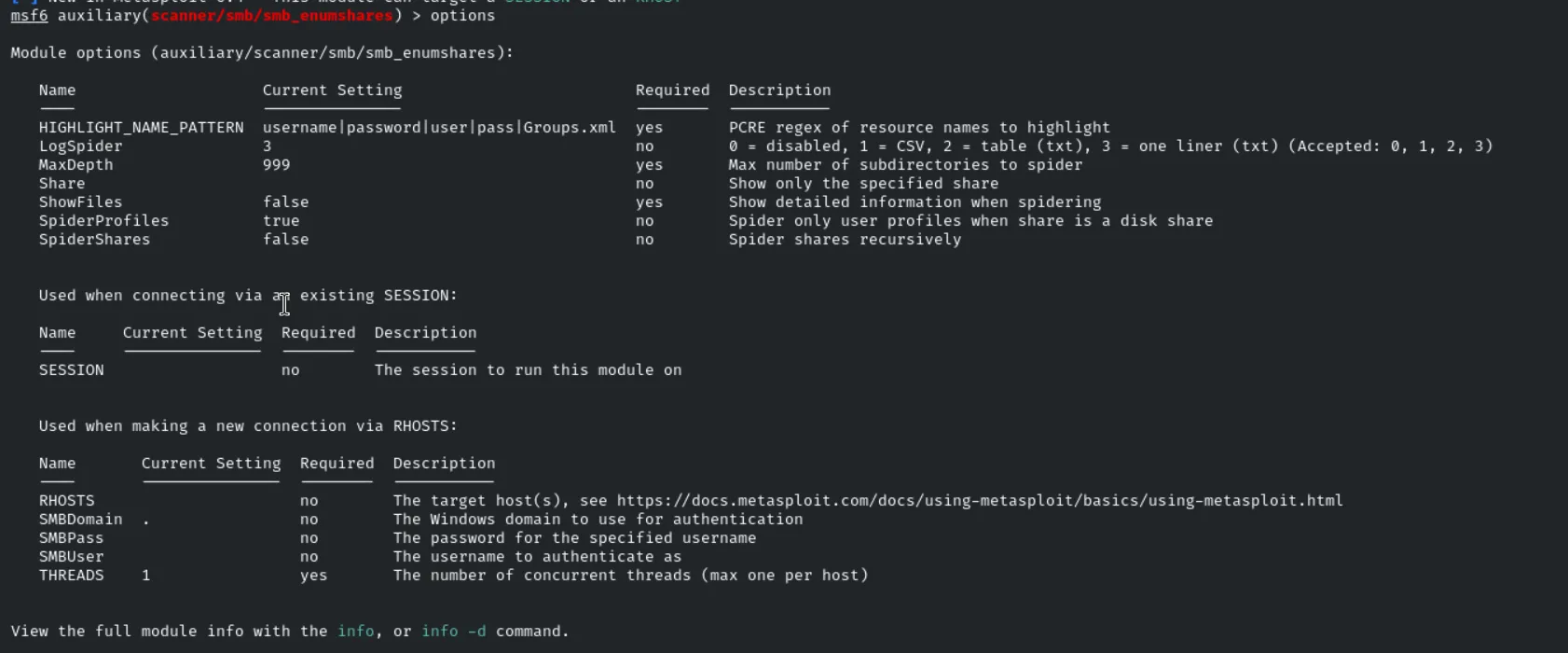Click the THREADS option name
Image resolution: width=1568 pixels, height=653 pixels.
[71, 576]
